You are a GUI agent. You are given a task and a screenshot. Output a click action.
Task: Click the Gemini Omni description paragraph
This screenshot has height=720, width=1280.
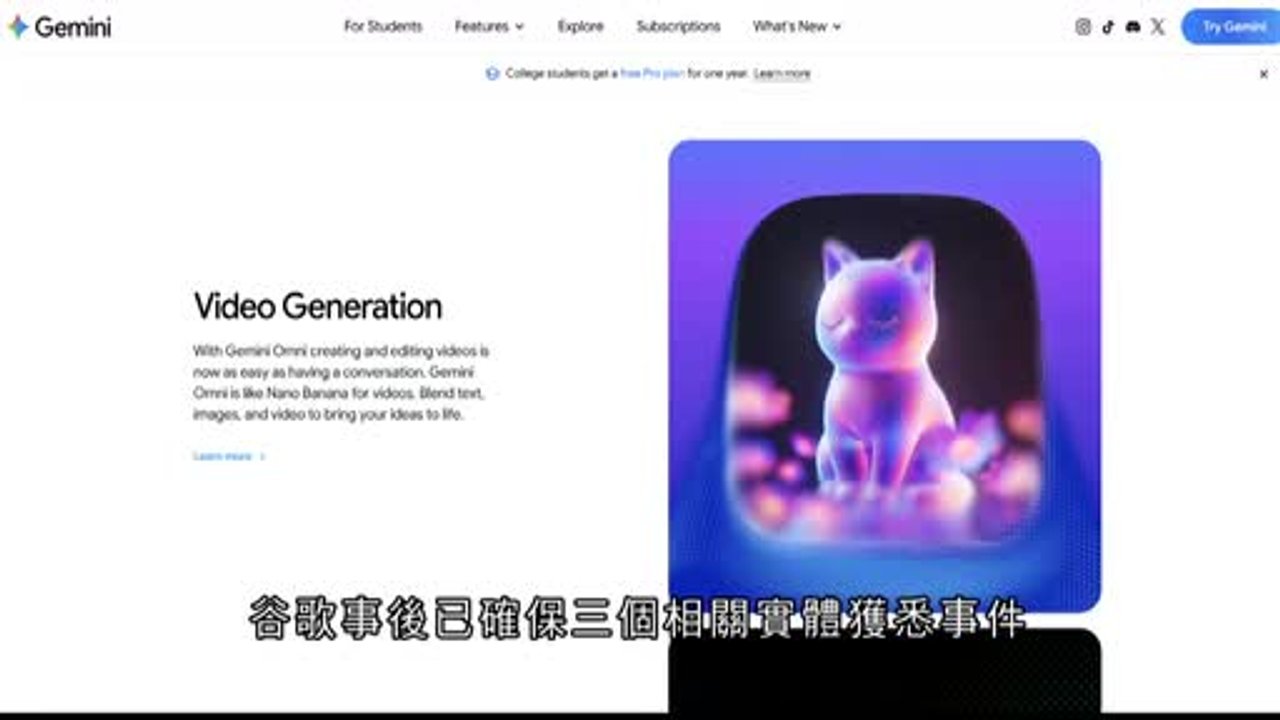341,383
